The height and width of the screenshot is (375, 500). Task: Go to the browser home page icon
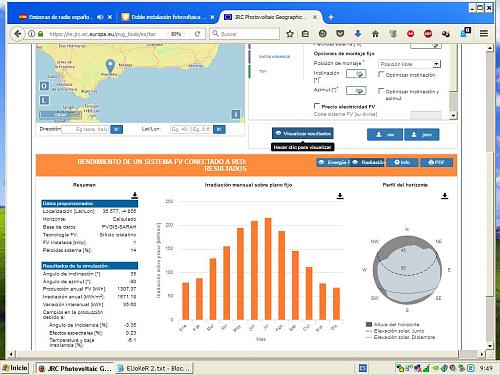375,34
